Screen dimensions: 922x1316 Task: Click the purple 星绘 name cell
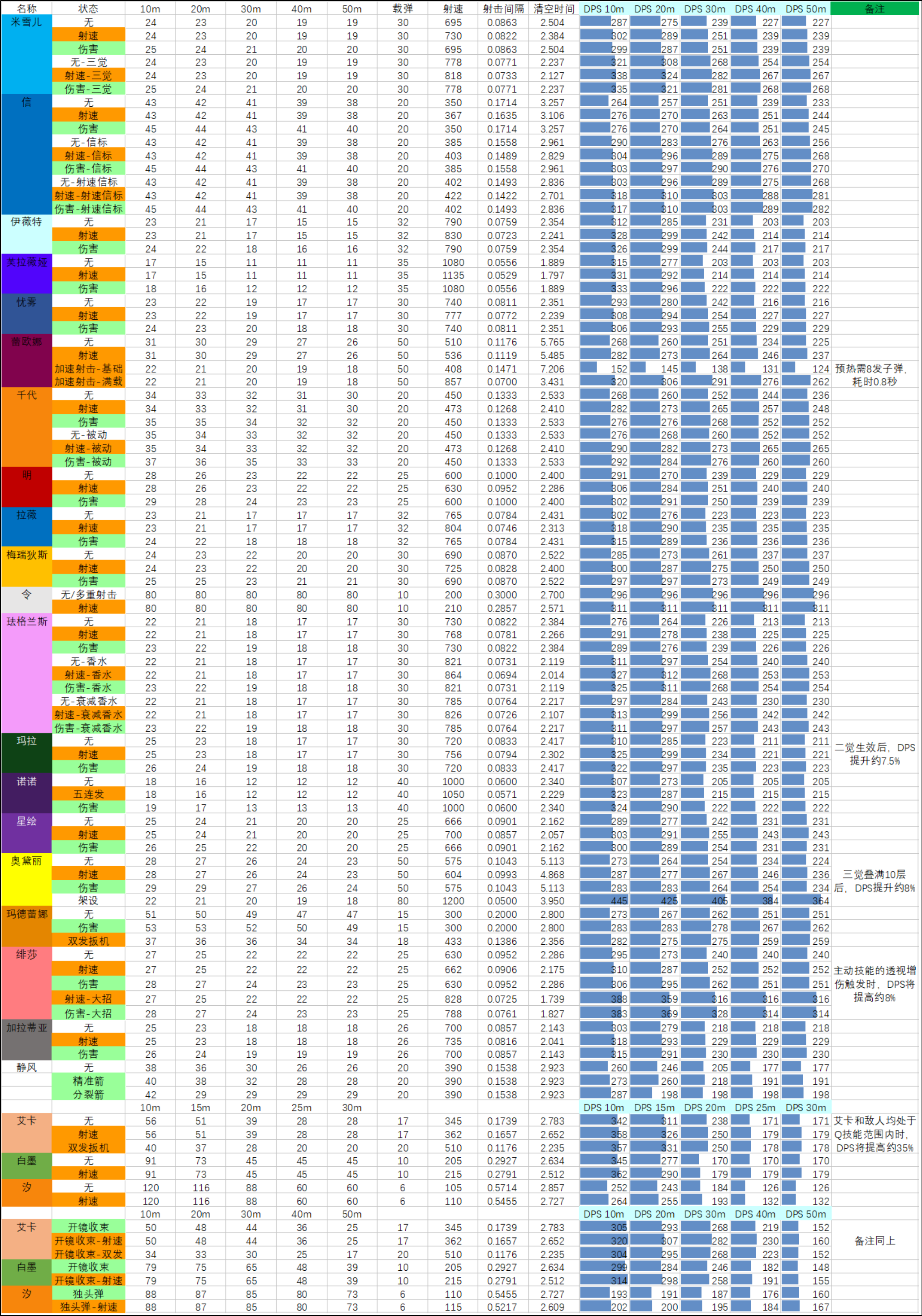(x=26, y=834)
